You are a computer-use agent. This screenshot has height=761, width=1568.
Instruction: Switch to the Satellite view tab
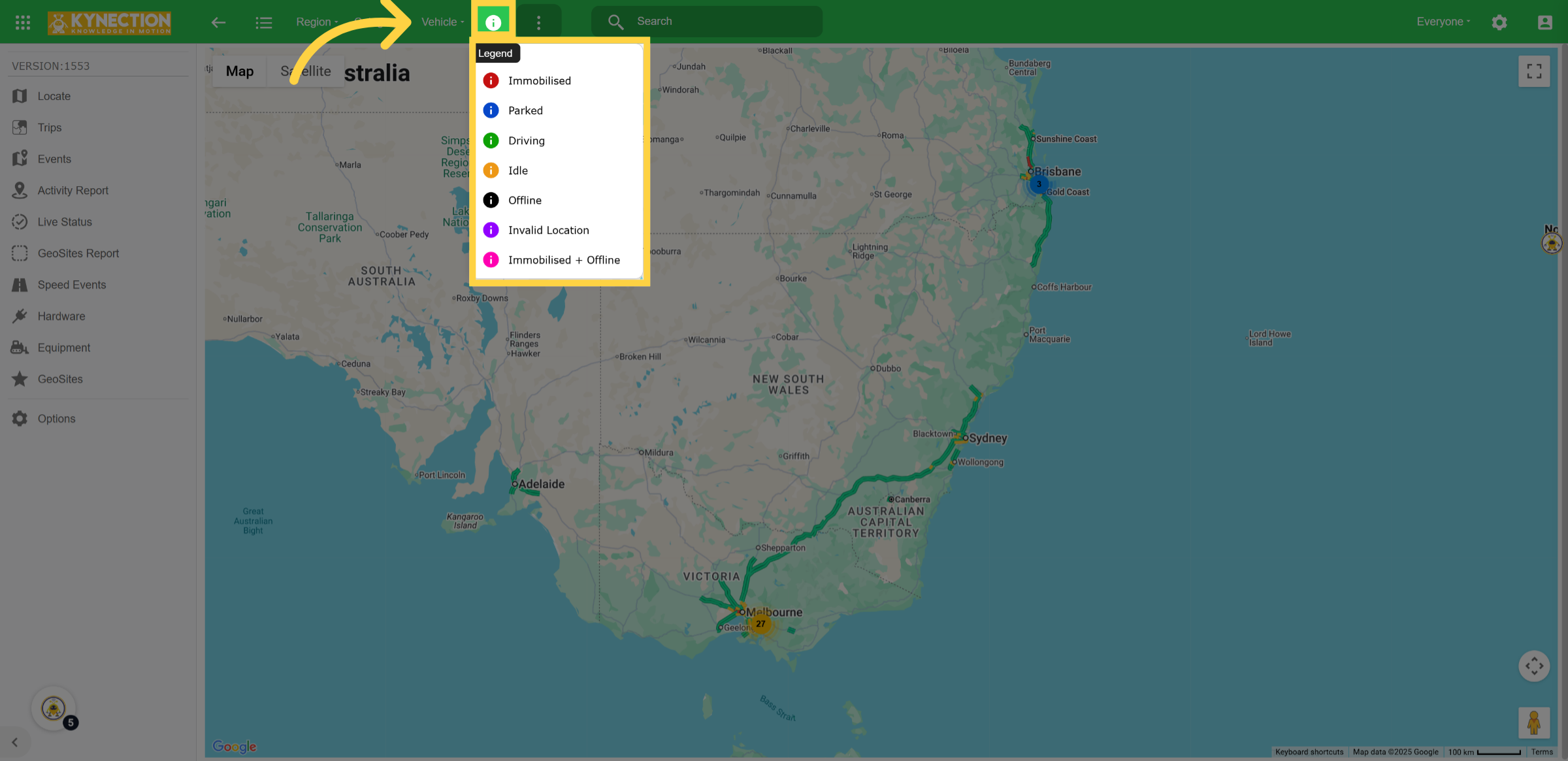[306, 71]
